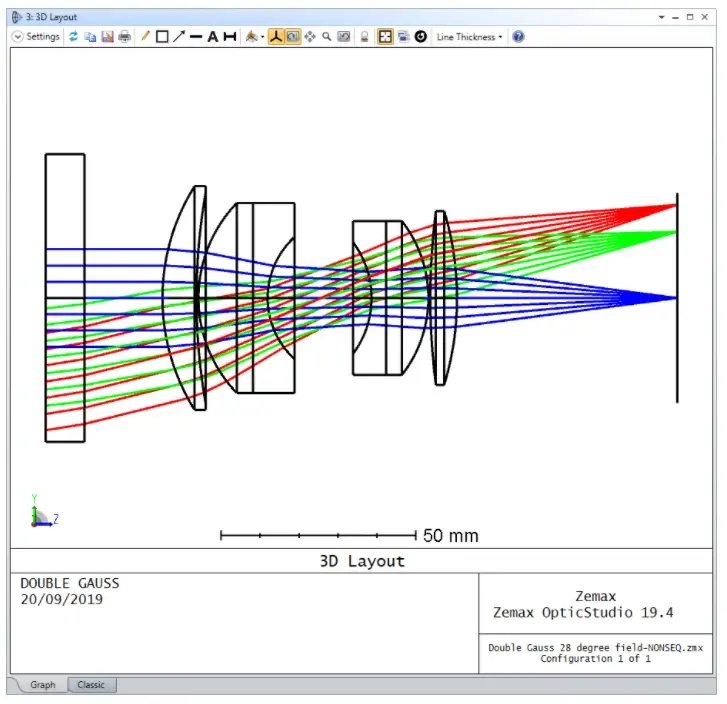Add a text annotation with A tool
This screenshot has height=704, width=727.
[x=212, y=37]
